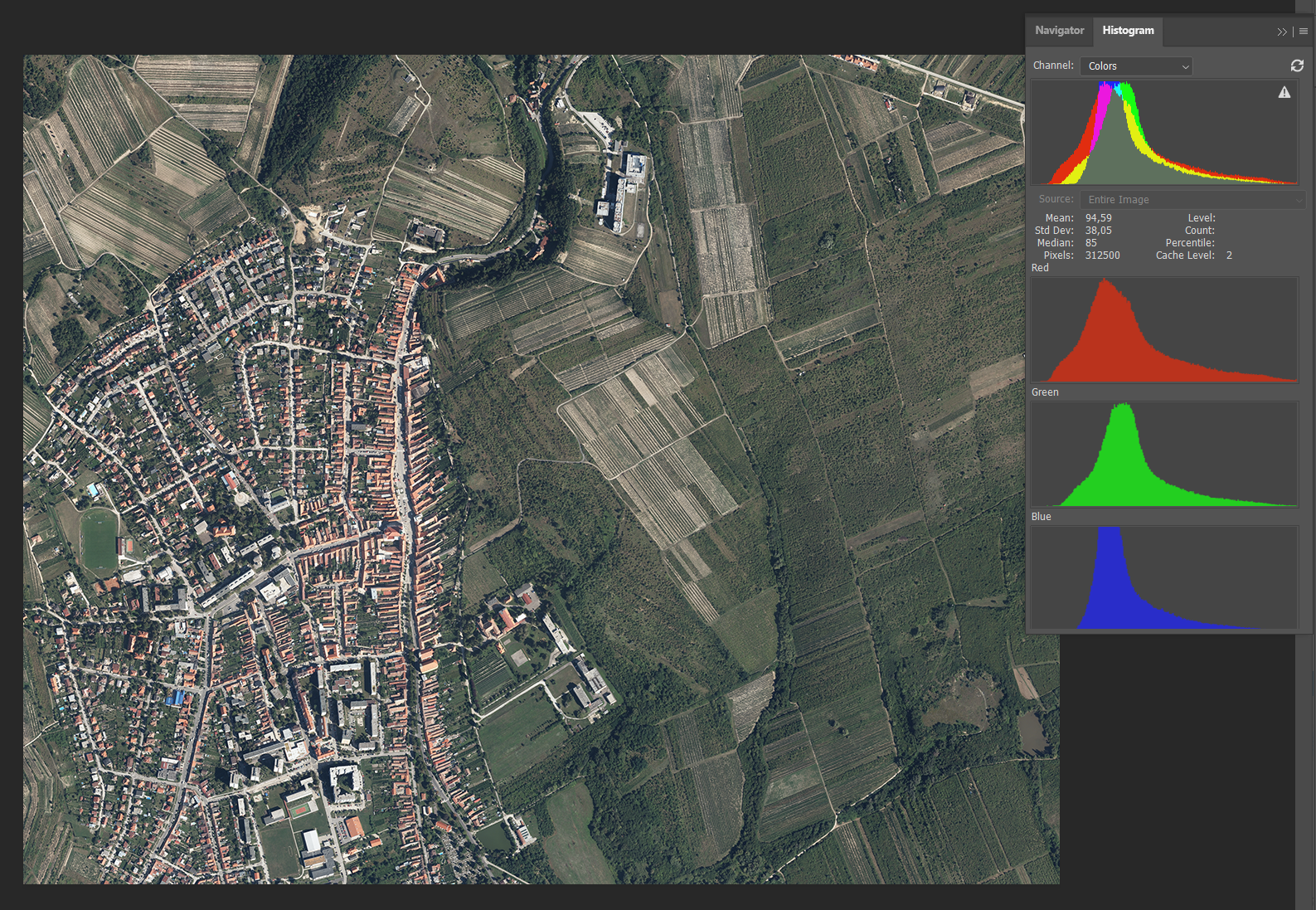Viewport: 1316px width, 910px height.
Task: Click the Blue channel histogram
Action: click(1164, 577)
